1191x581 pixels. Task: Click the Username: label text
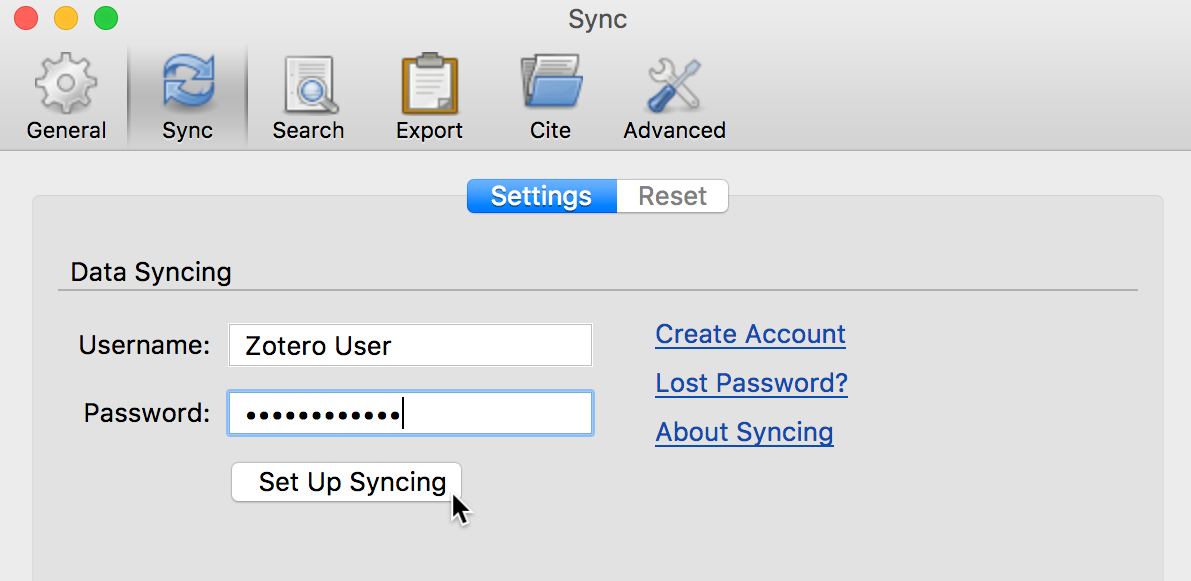144,346
